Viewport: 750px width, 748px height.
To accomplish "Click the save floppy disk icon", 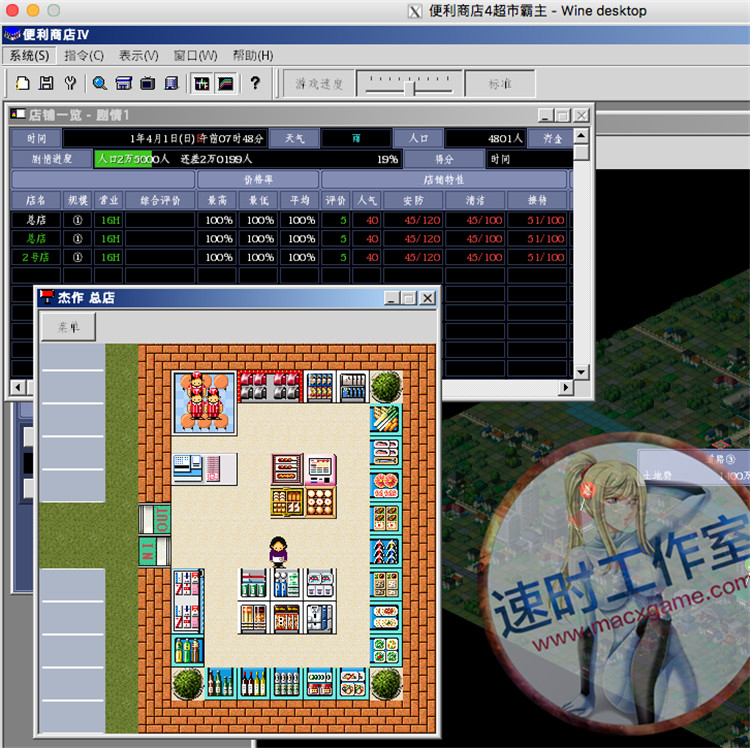I will pyautogui.click(x=46, y=84).
